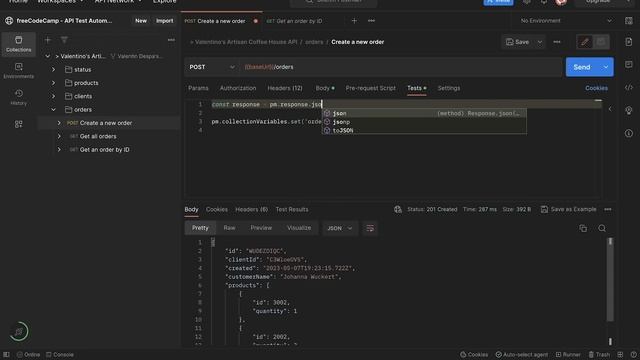Open the Save dropdown arrow
640x360 pixels.
click(x=540, y=42)
